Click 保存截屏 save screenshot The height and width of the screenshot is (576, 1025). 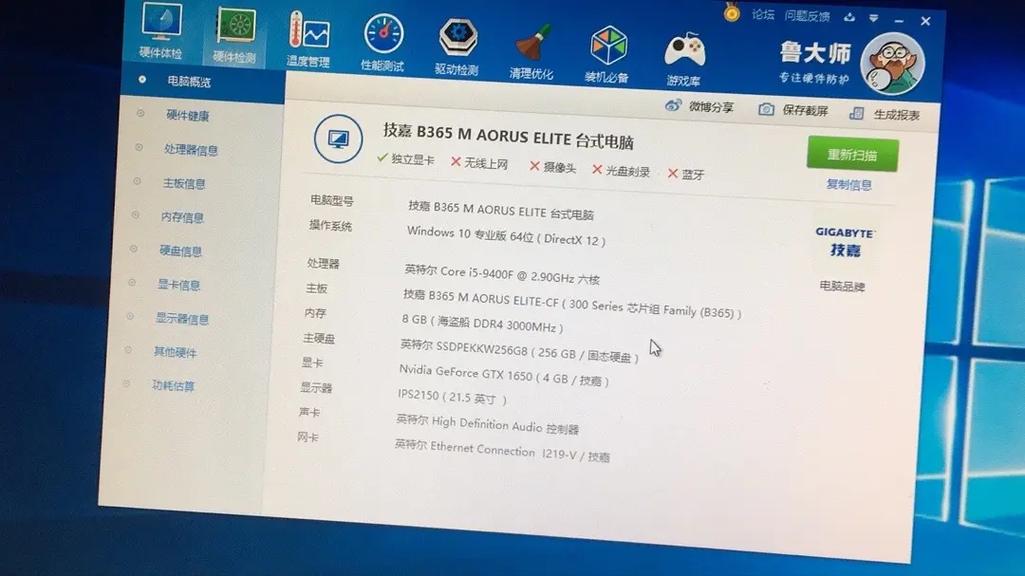click(793, 110)
